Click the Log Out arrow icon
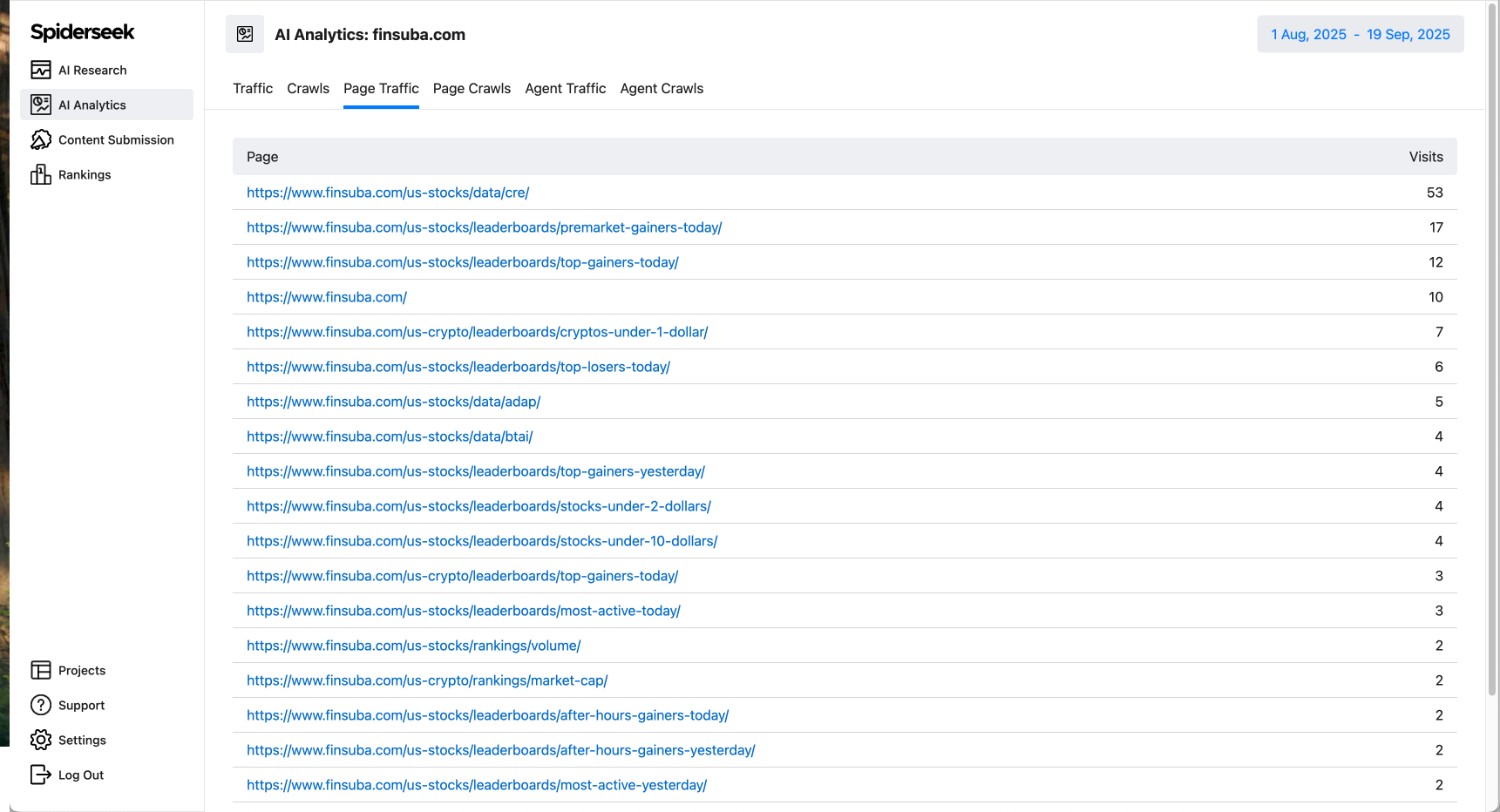The height and width of the screenshot is (812, 1500). point(41,775)
